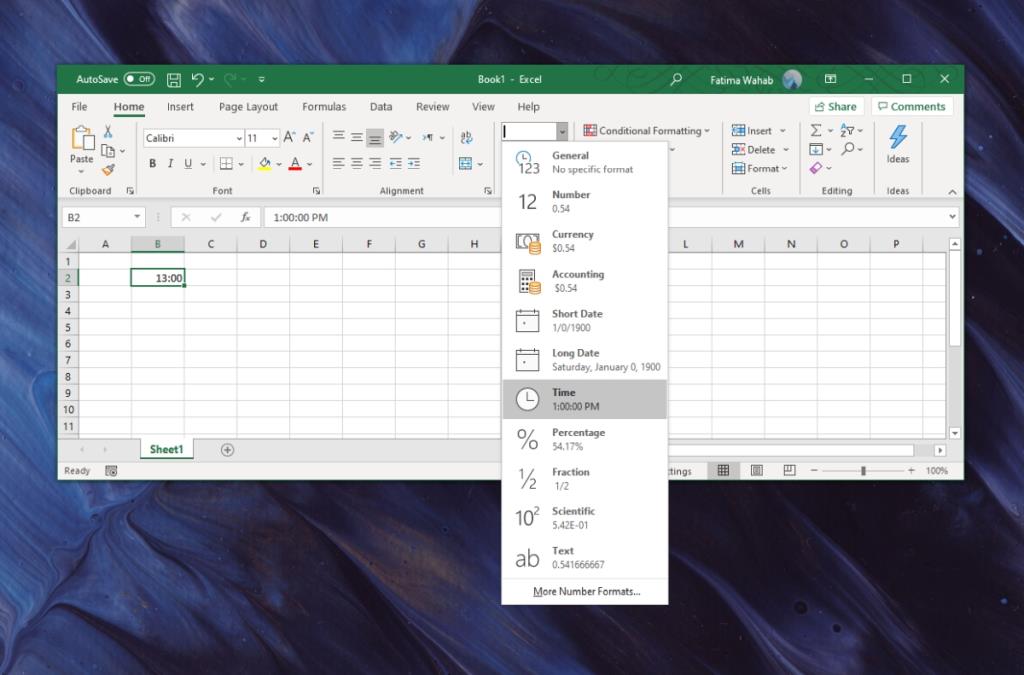1024x675 pixels.
Task: Toggle underline formatting
Action: (189, 164)
